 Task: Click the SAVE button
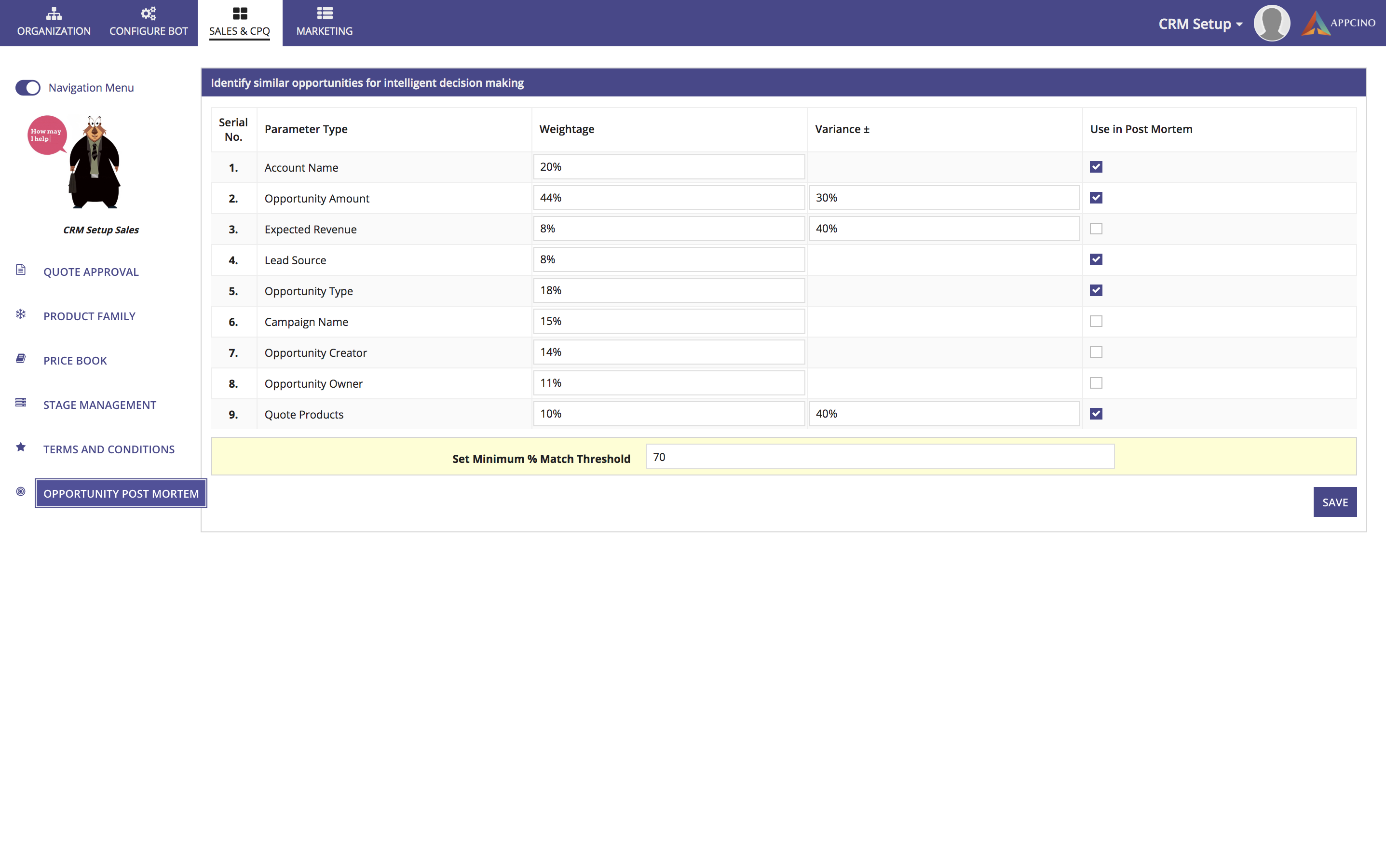point(1334,502)
